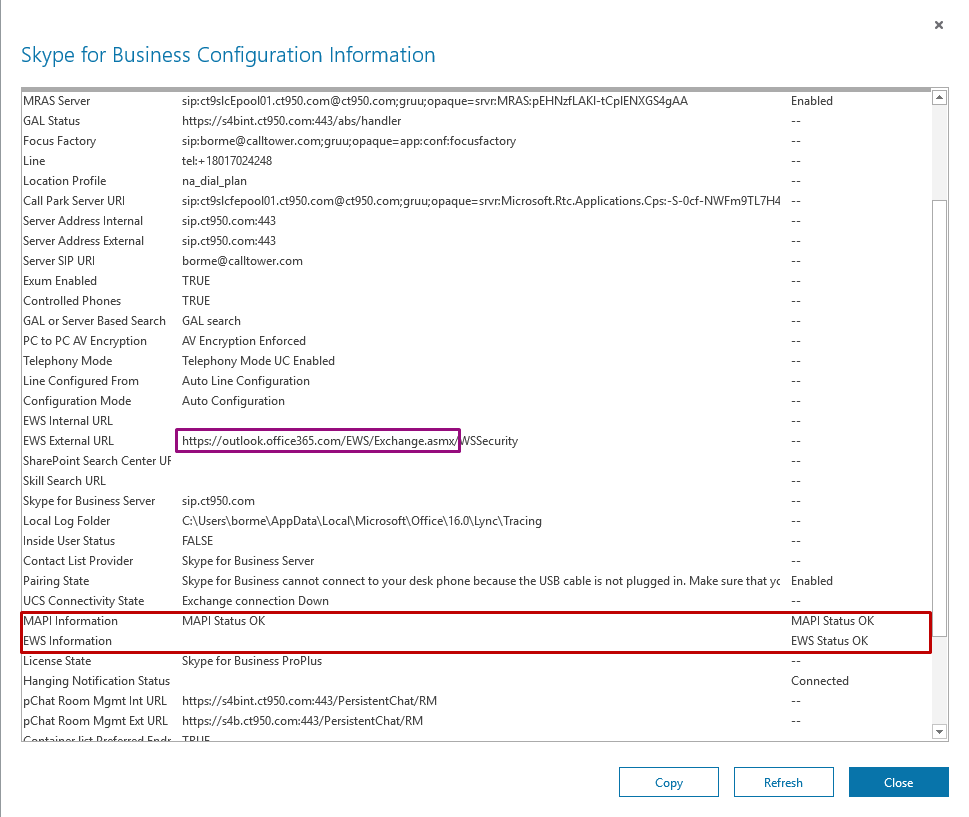969x817 pixels.
Task: Click the Controlled Phones label
Action: click(x=72, y=301)
